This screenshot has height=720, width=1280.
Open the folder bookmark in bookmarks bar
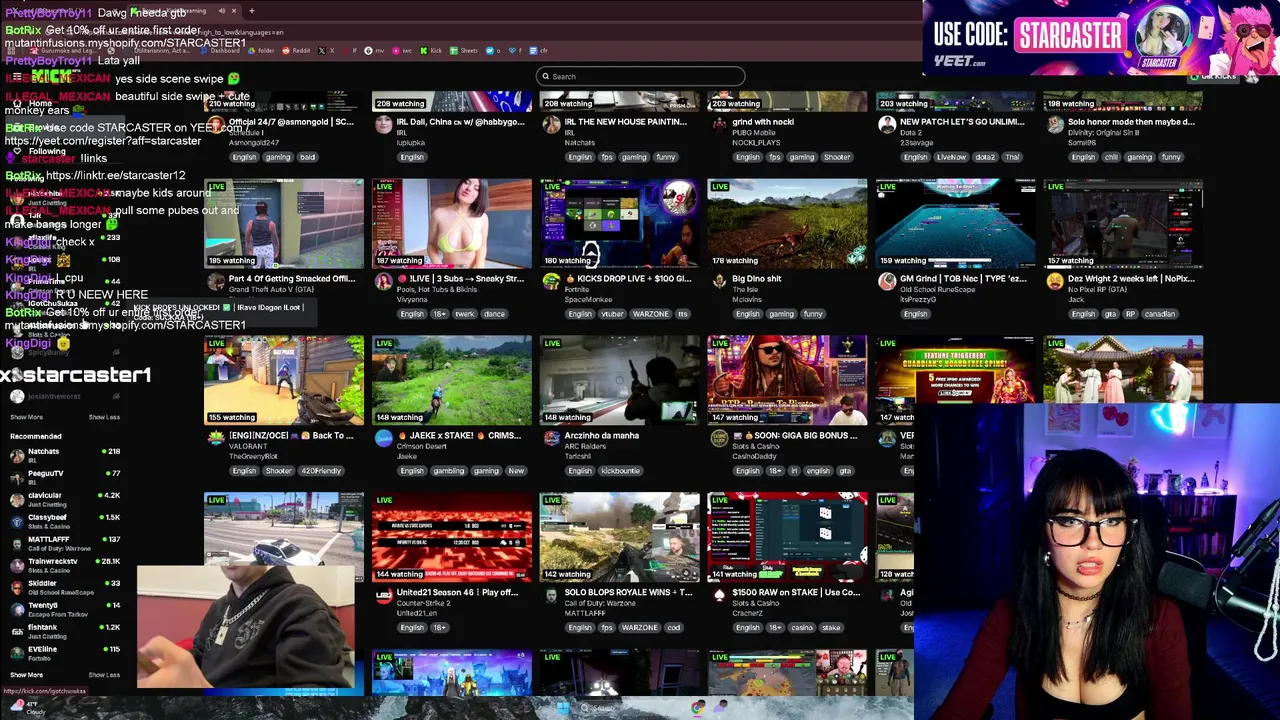coord(262,50)
